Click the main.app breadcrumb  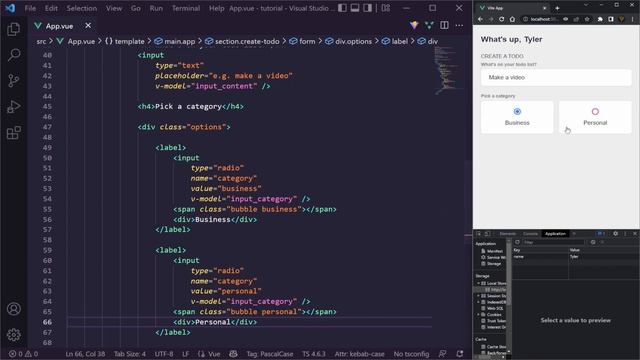pyautogui.click(x=175, y=41)
